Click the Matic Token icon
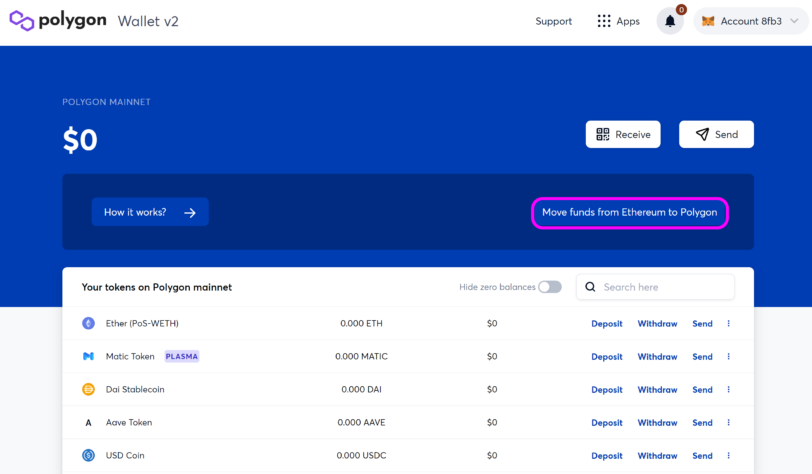This screenshot has width=812, height=474. pyautogui.click(x=89, y=356)
